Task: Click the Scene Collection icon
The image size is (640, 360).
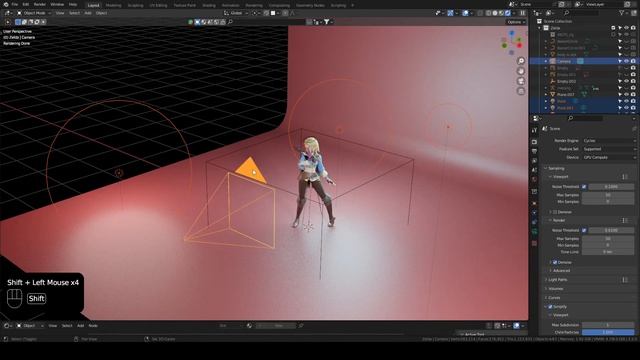Action: [539, 21]
